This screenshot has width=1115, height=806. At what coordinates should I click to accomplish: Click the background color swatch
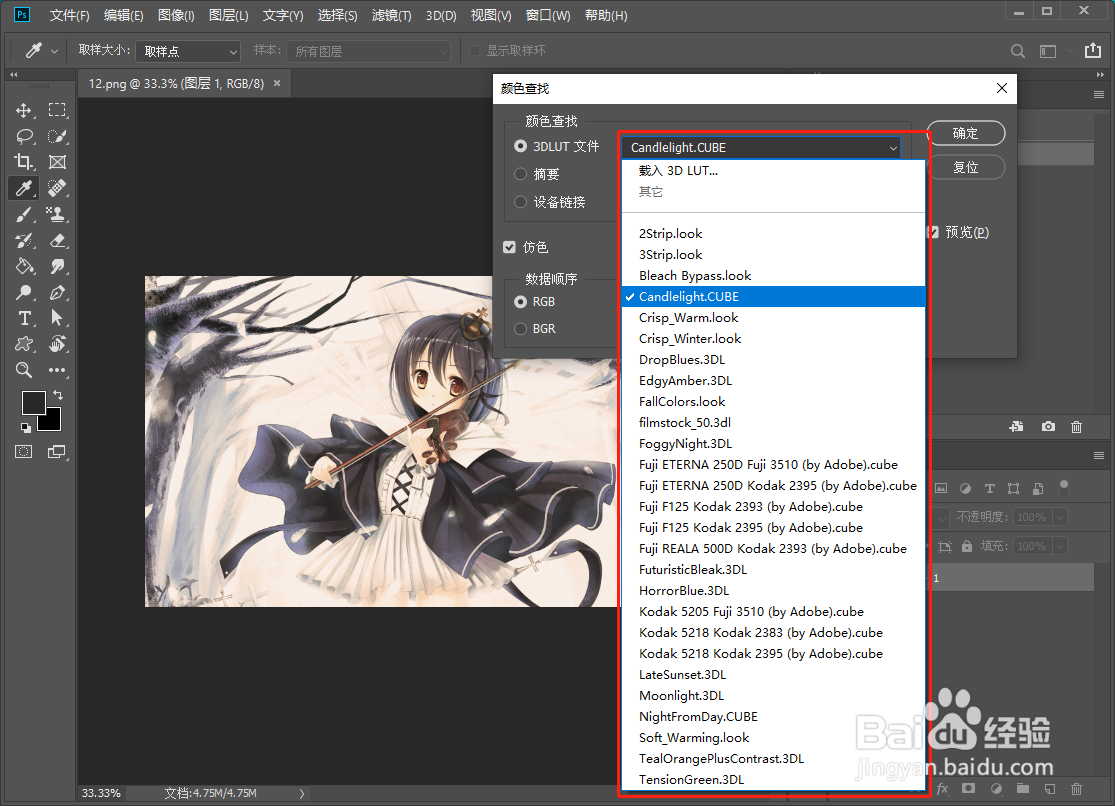pos(52,422)
